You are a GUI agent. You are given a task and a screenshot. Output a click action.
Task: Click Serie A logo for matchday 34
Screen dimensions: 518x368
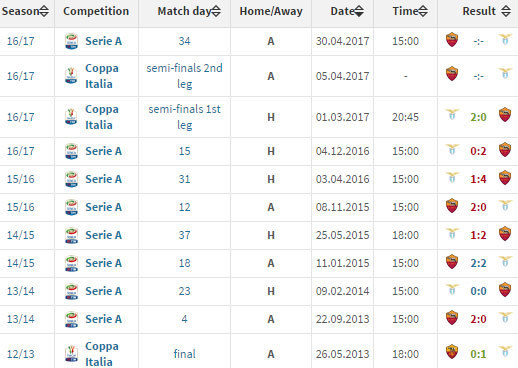[x=71, y=41]
